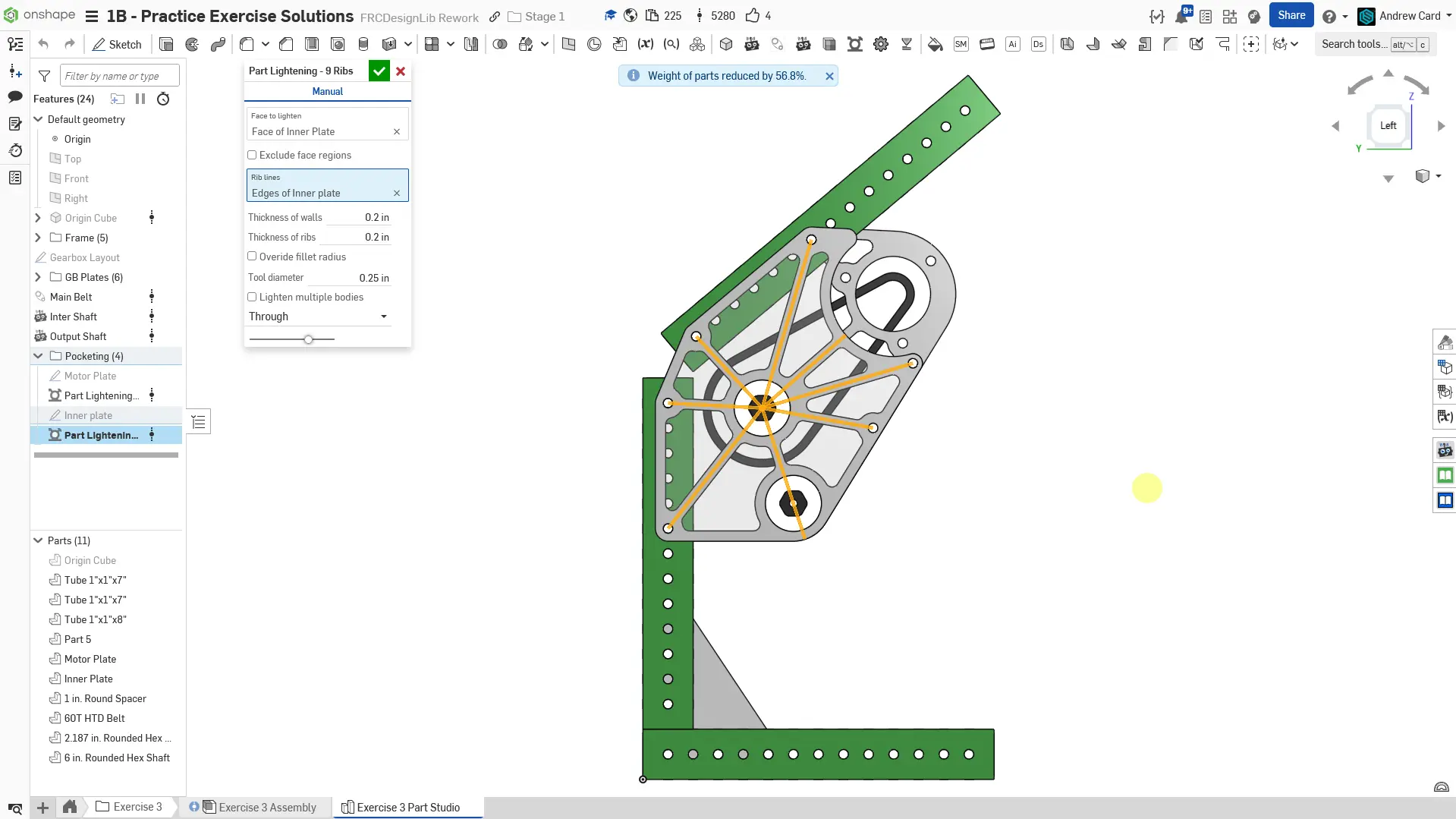Click the green checkmark to accept Part Lightening

379,71
